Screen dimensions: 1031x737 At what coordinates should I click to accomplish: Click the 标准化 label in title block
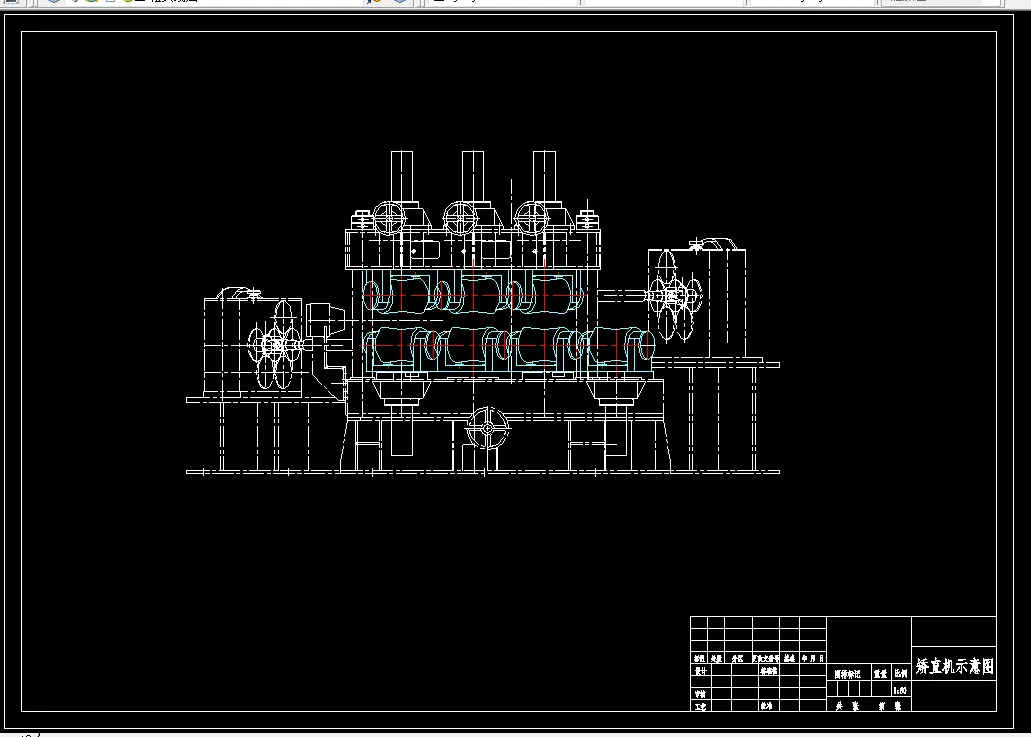click(x=769, y=671)
